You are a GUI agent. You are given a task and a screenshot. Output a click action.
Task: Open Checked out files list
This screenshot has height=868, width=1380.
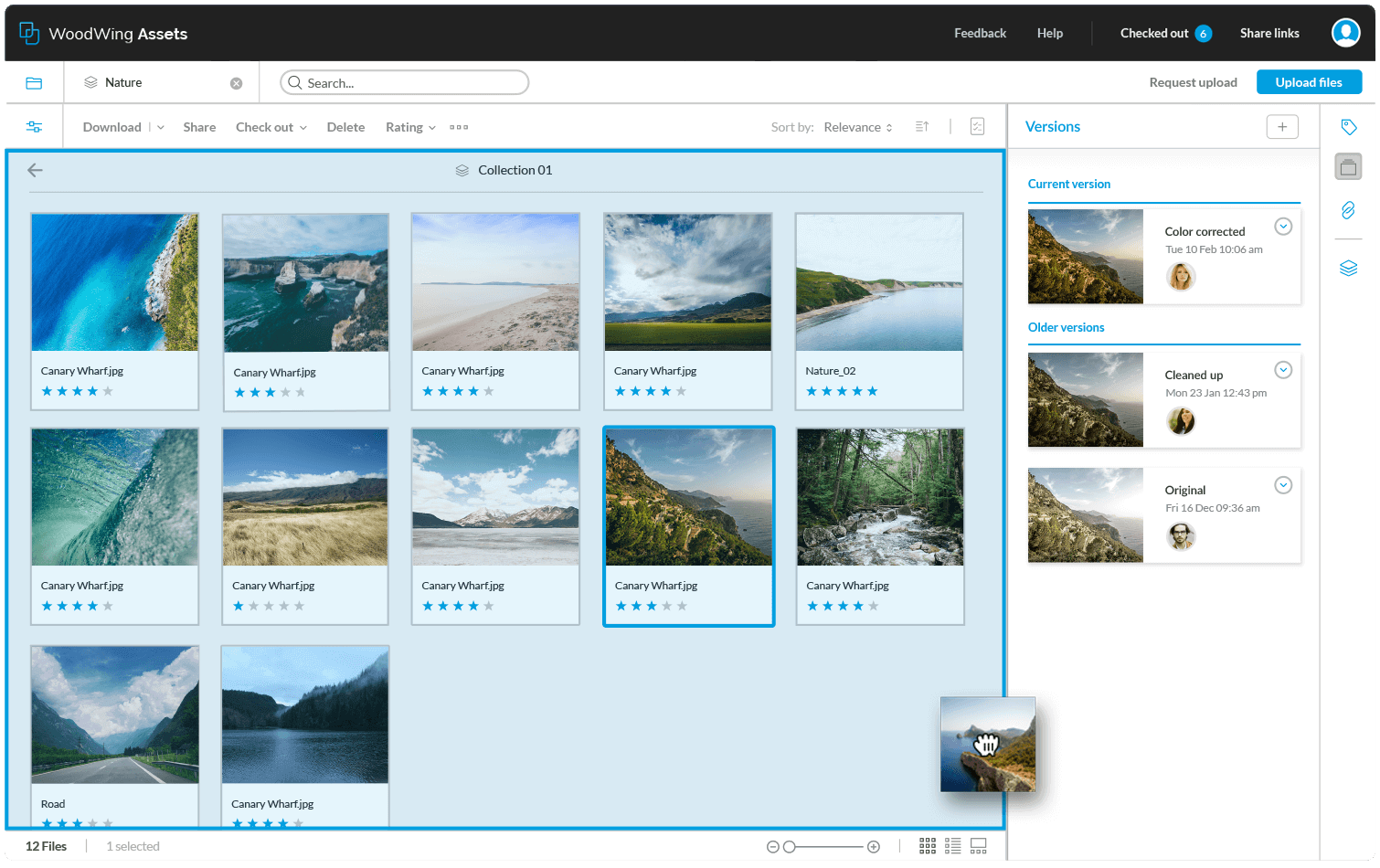tap(1165, 33)
